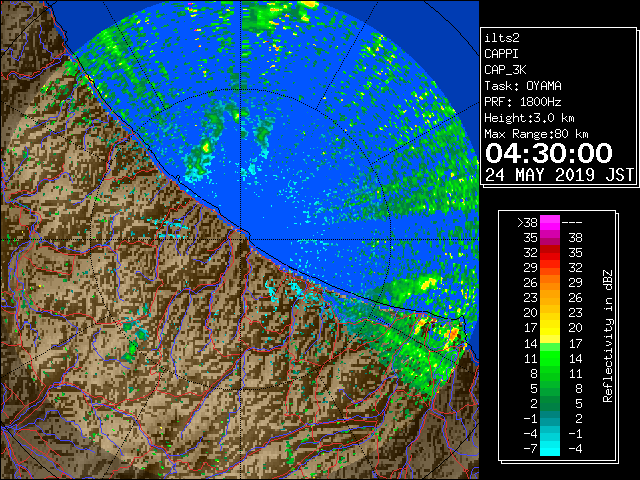Select the CAPPI product text
This screenshot has width=640, height=480.
point(501,54)
